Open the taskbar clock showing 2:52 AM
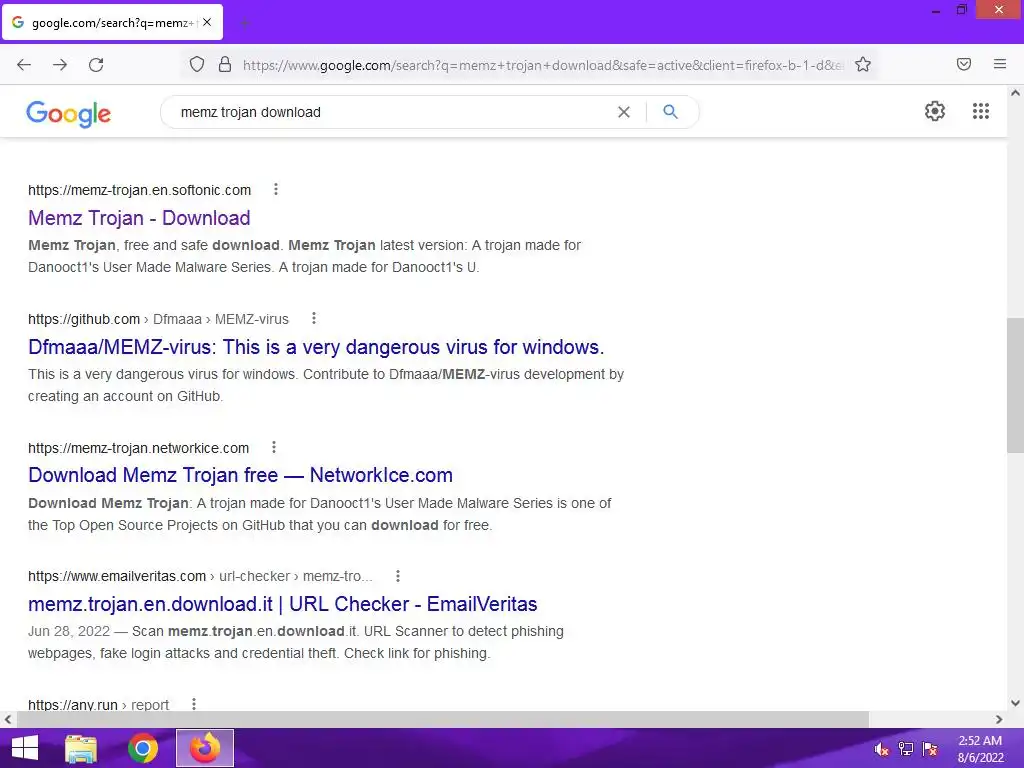1024x768 pixels. tap(980, 749)
